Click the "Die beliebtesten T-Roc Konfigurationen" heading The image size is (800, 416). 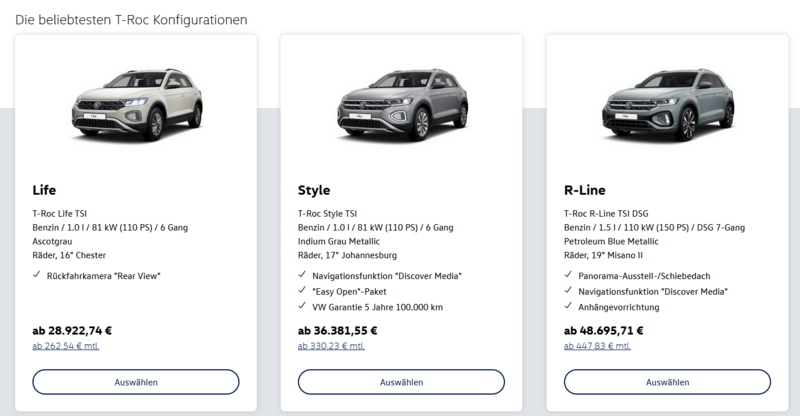tap(131, 20)
